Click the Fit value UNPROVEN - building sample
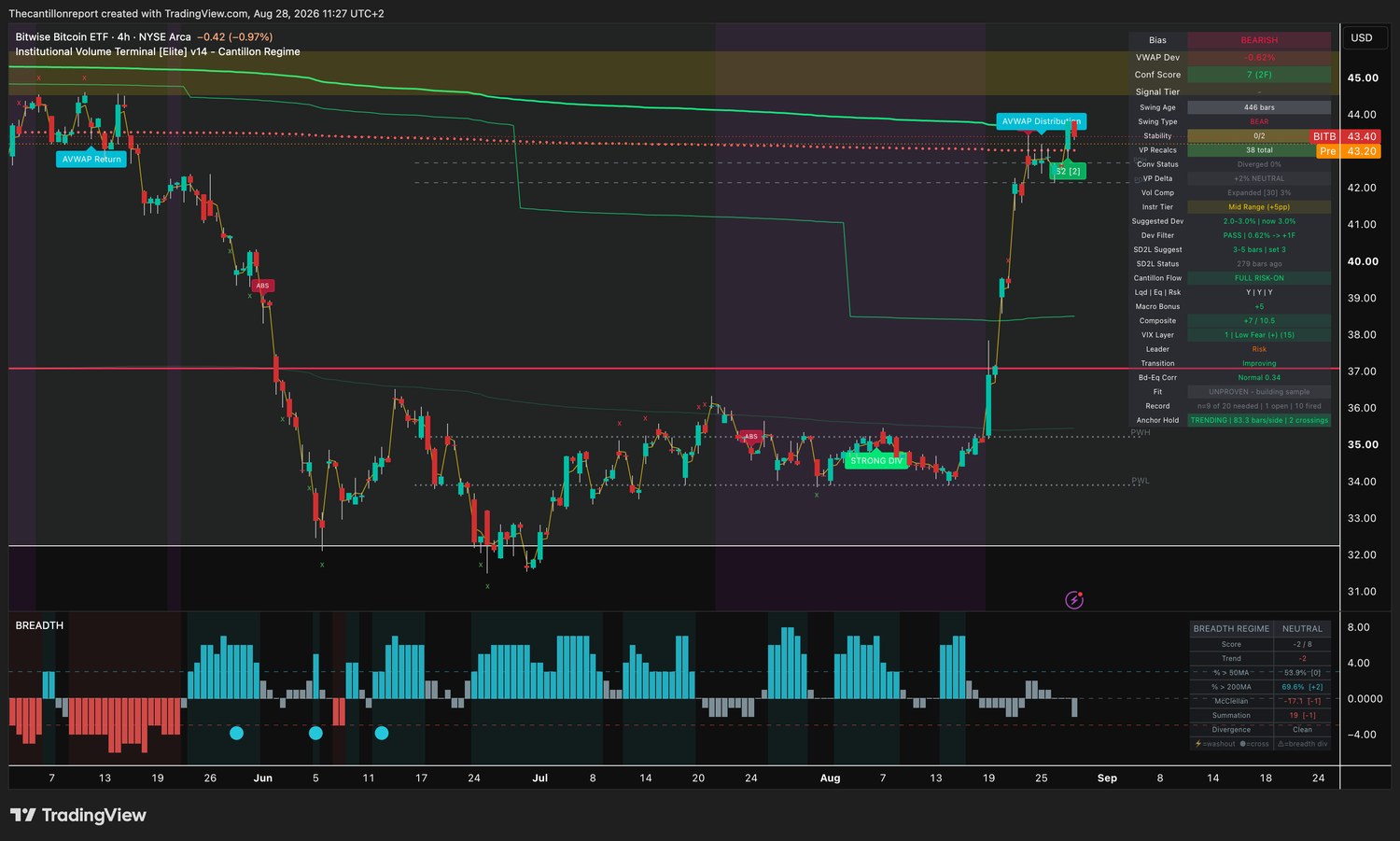Screen dimensions: 1400x841 [1259, 392]
